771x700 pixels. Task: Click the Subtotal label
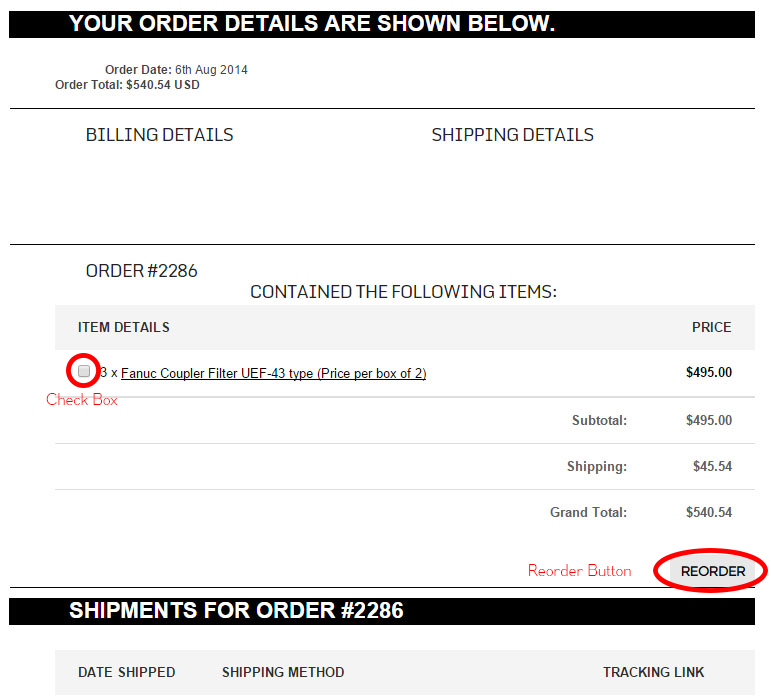pos(599,421)
